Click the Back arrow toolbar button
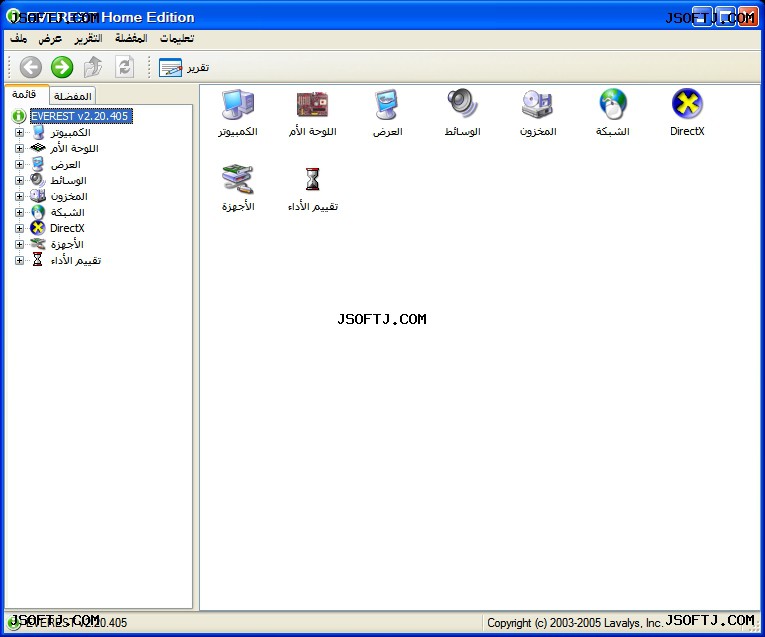This screenshot has width=765, height=637. pyautogui.click(x=30, y=67)
